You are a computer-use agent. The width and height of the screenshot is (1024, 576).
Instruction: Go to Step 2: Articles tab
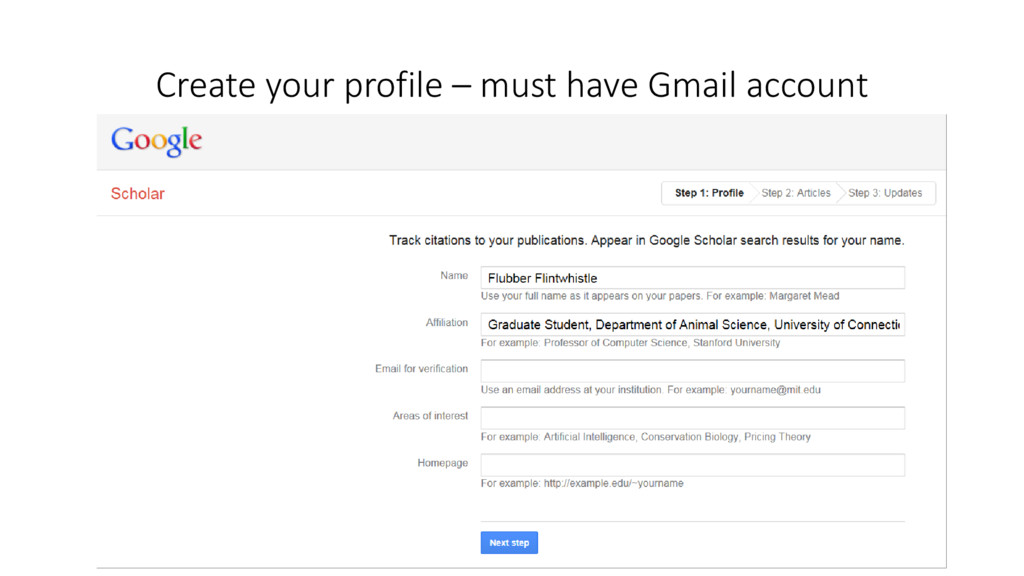[796, 193]
